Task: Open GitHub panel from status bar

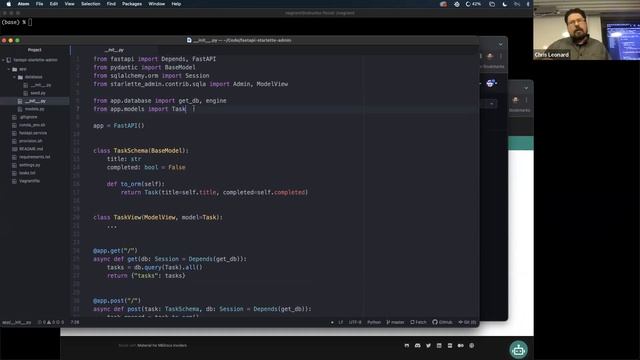Action: (442, 322)
